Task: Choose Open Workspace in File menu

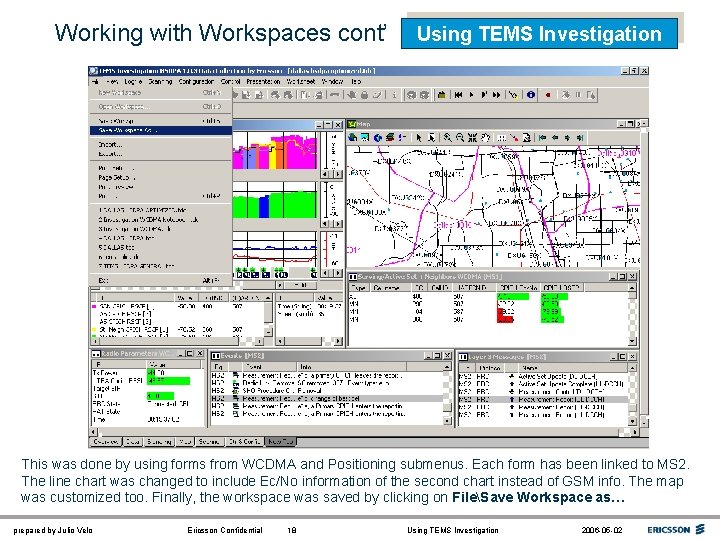Action: point(161,107)
